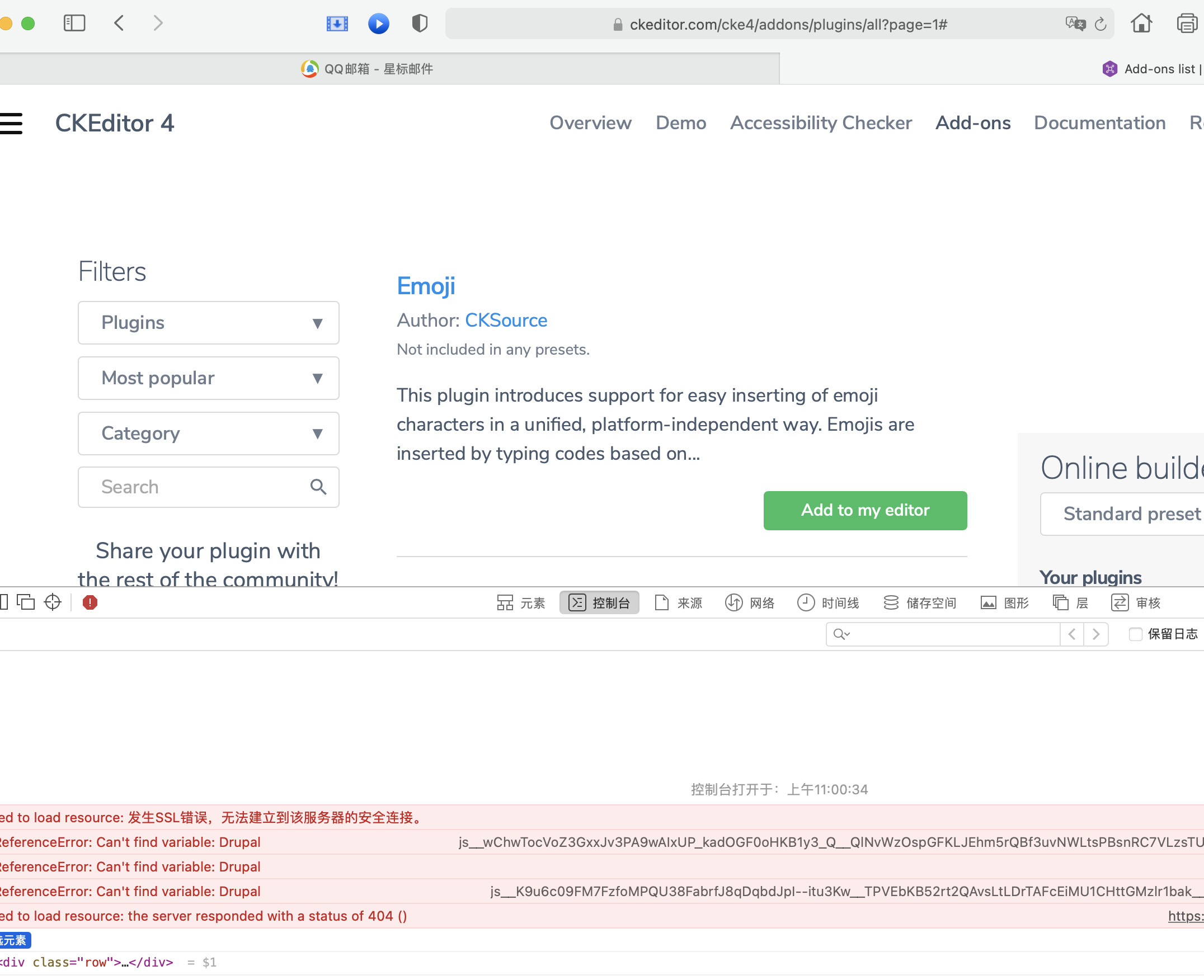Open the Standard preset dropdown
This screenshot has height=980, width=1204.
(1122, 514)
